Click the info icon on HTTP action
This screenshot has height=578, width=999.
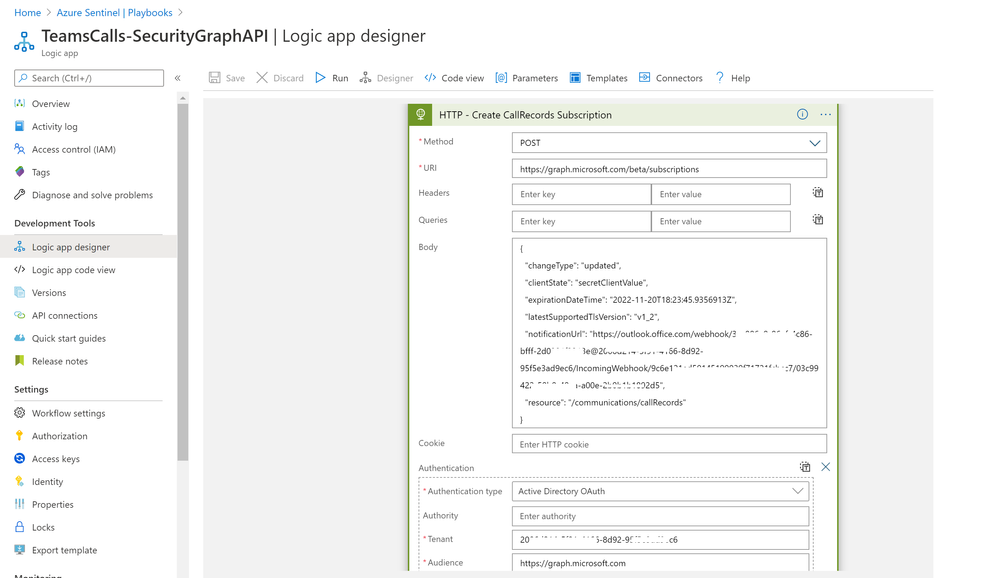(802, 115)
